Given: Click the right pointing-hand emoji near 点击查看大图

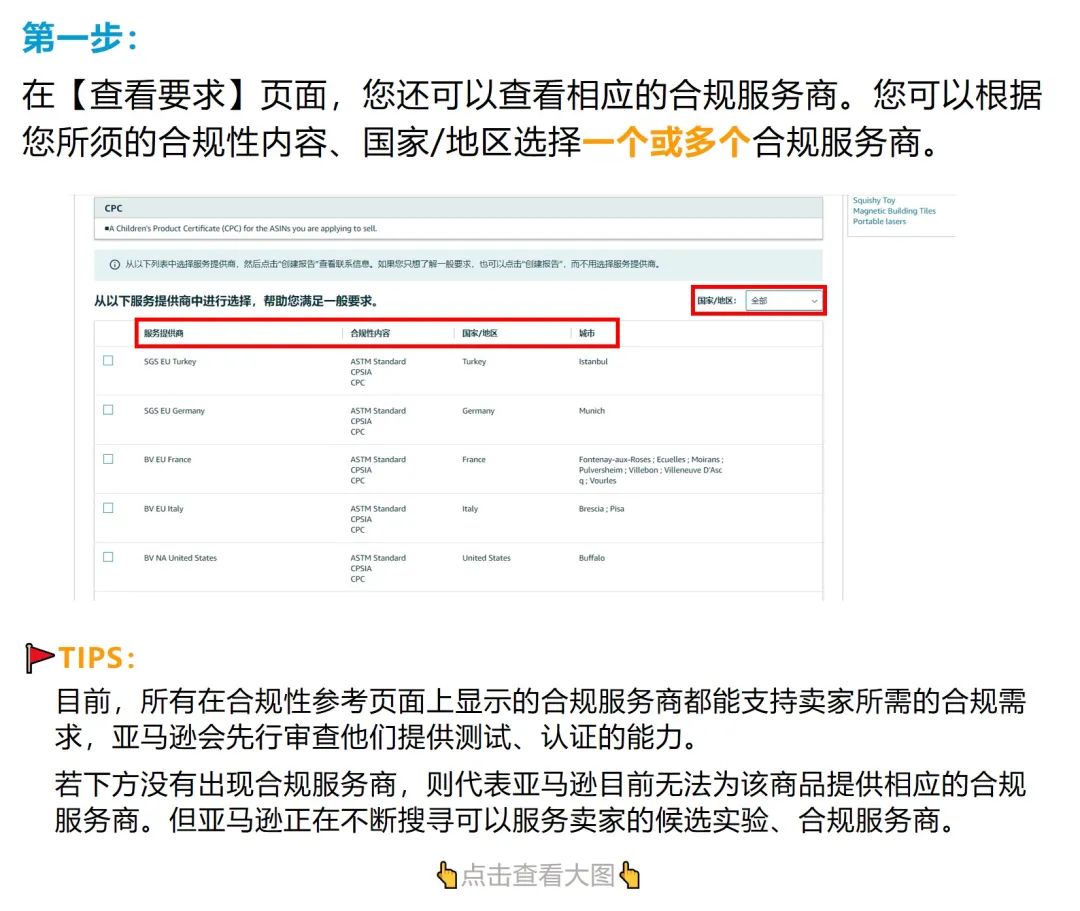Looking at the screenshot, I should click(x=628, y=874).
